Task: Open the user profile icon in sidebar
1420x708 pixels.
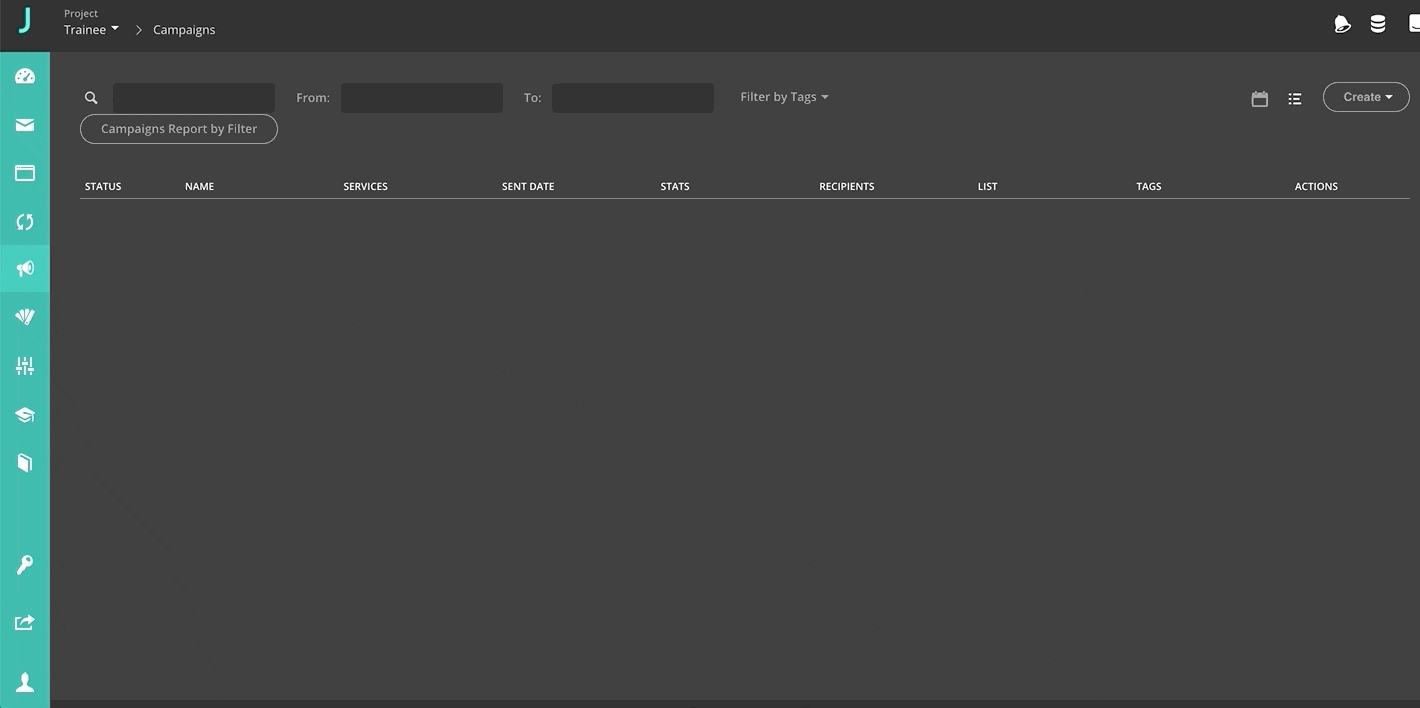Action: tap(25, 682)
